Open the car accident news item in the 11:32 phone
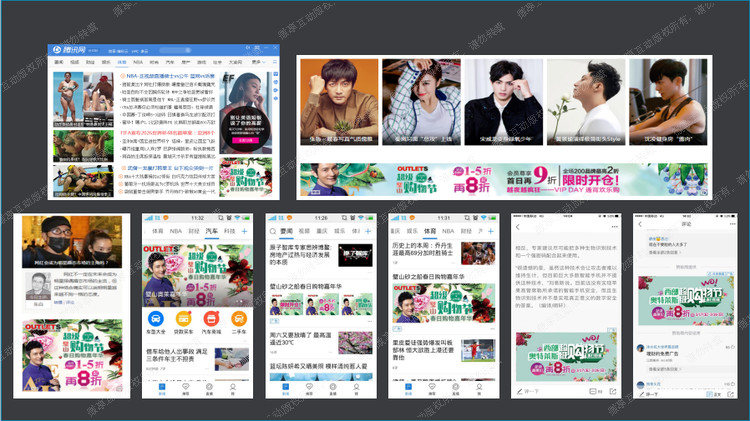This screenshot has height=421, width=750. (x=197, y=359)
